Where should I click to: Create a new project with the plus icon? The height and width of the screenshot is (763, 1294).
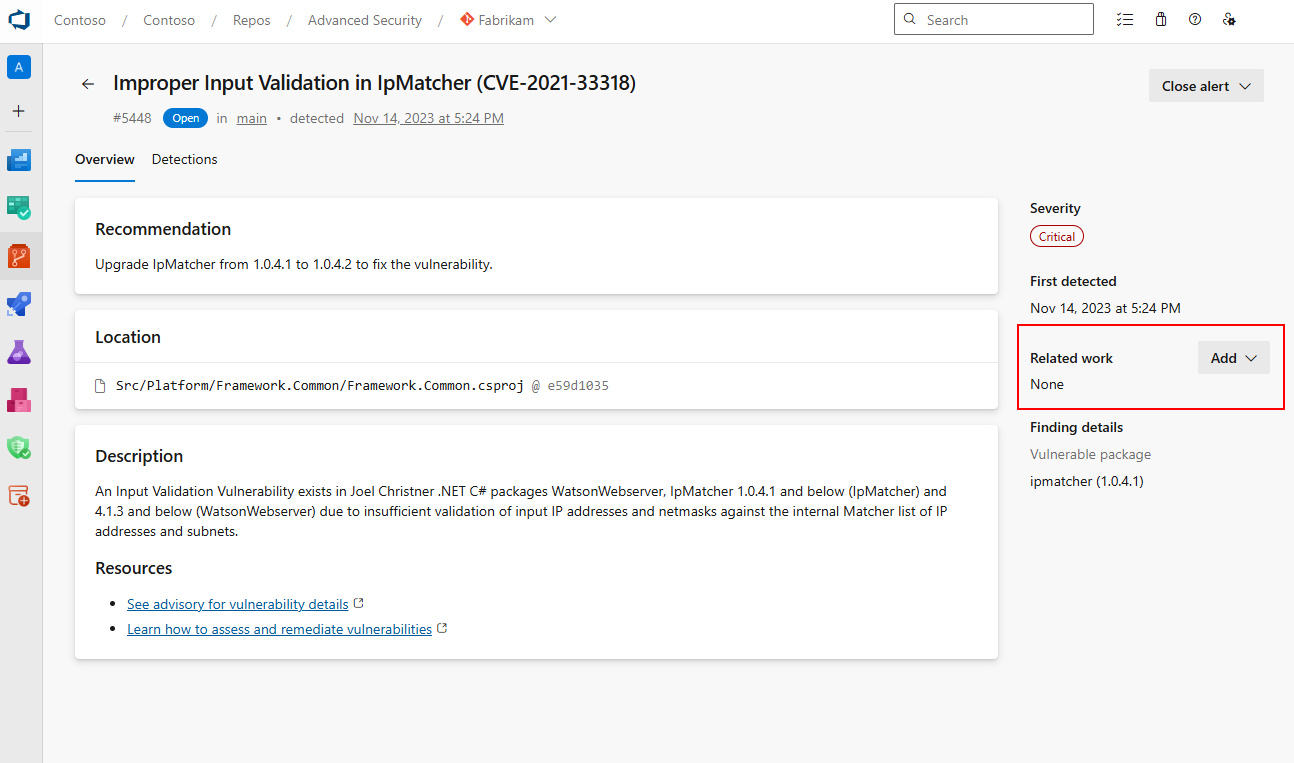19,111
